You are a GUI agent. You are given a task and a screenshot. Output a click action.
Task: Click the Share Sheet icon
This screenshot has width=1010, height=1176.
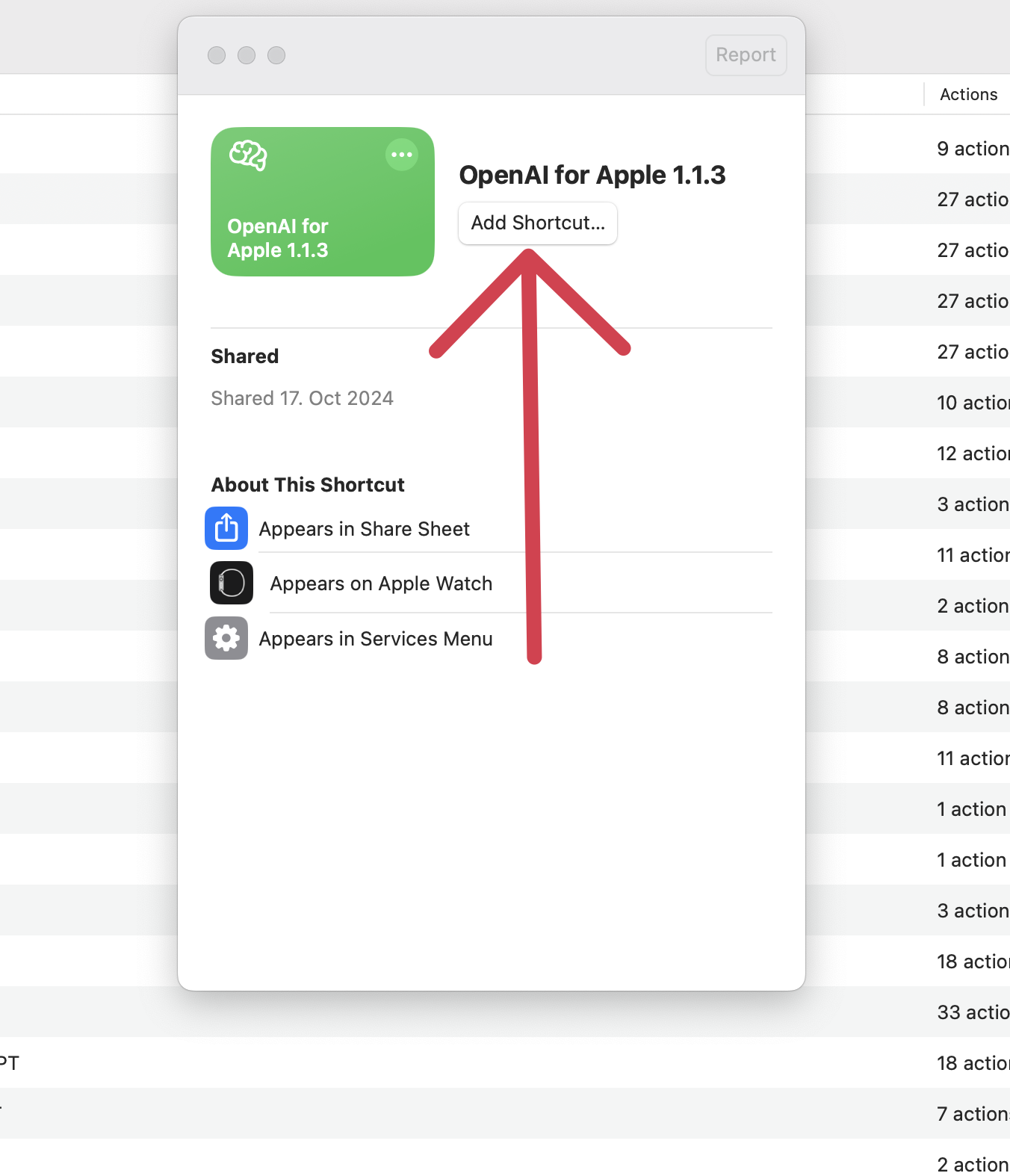226,528
